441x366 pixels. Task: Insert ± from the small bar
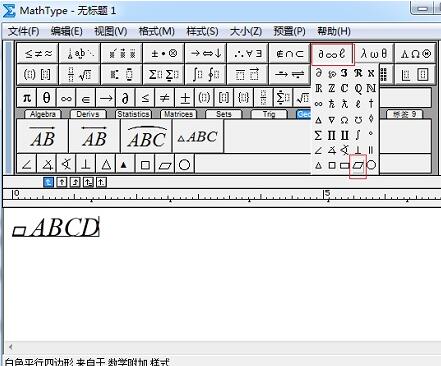[x=184, y=98]
